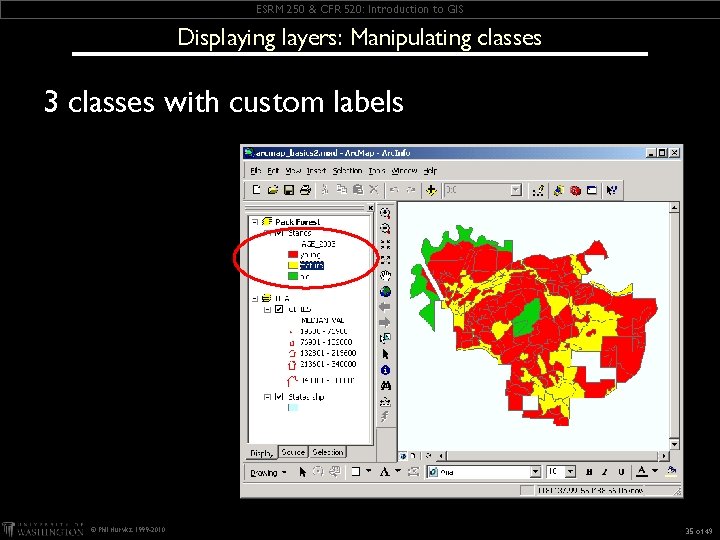
Task: Click the New Map File icon
Action: tap(257, 190)
